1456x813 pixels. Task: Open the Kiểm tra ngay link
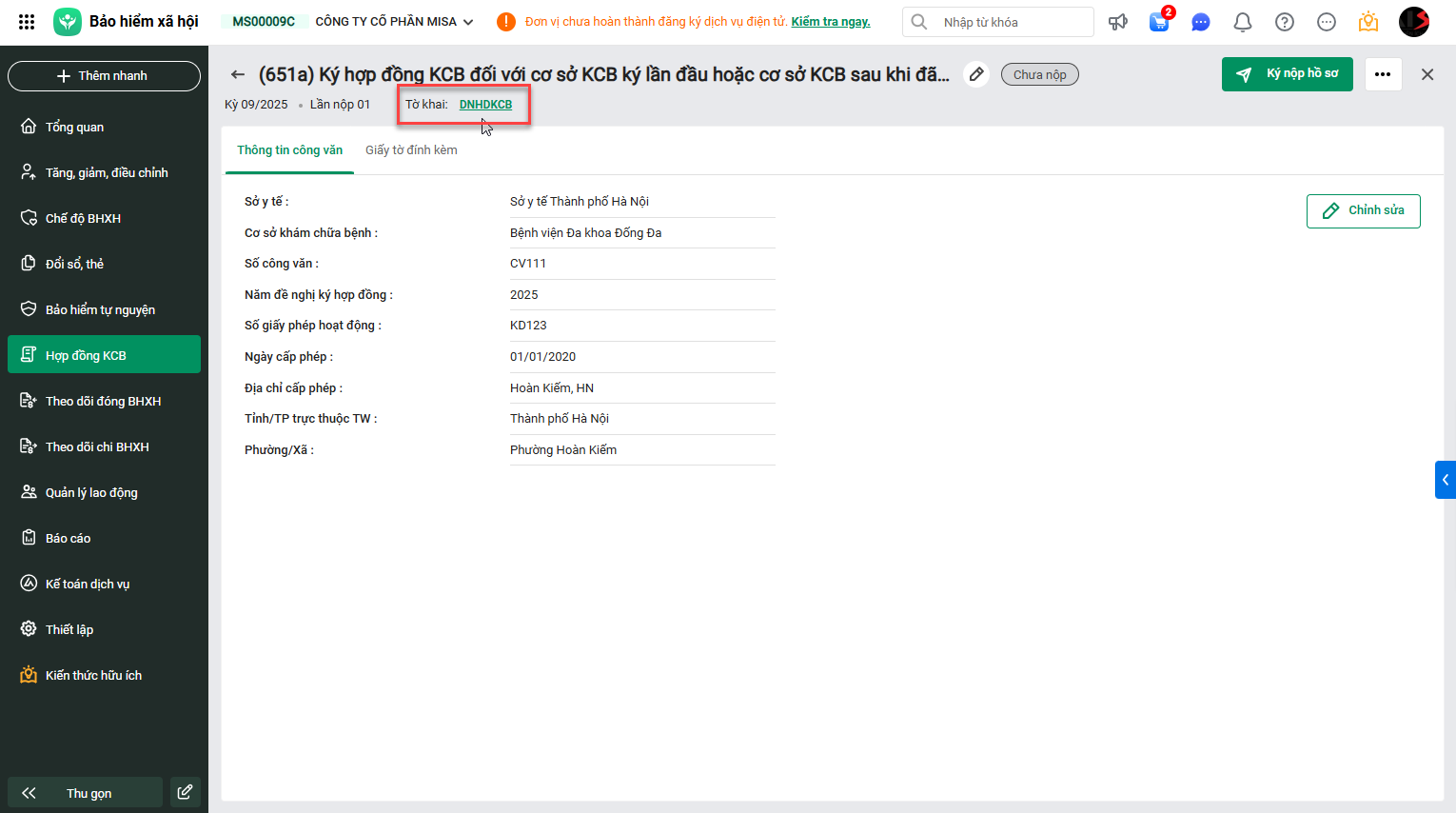click(x=831, y=22)
